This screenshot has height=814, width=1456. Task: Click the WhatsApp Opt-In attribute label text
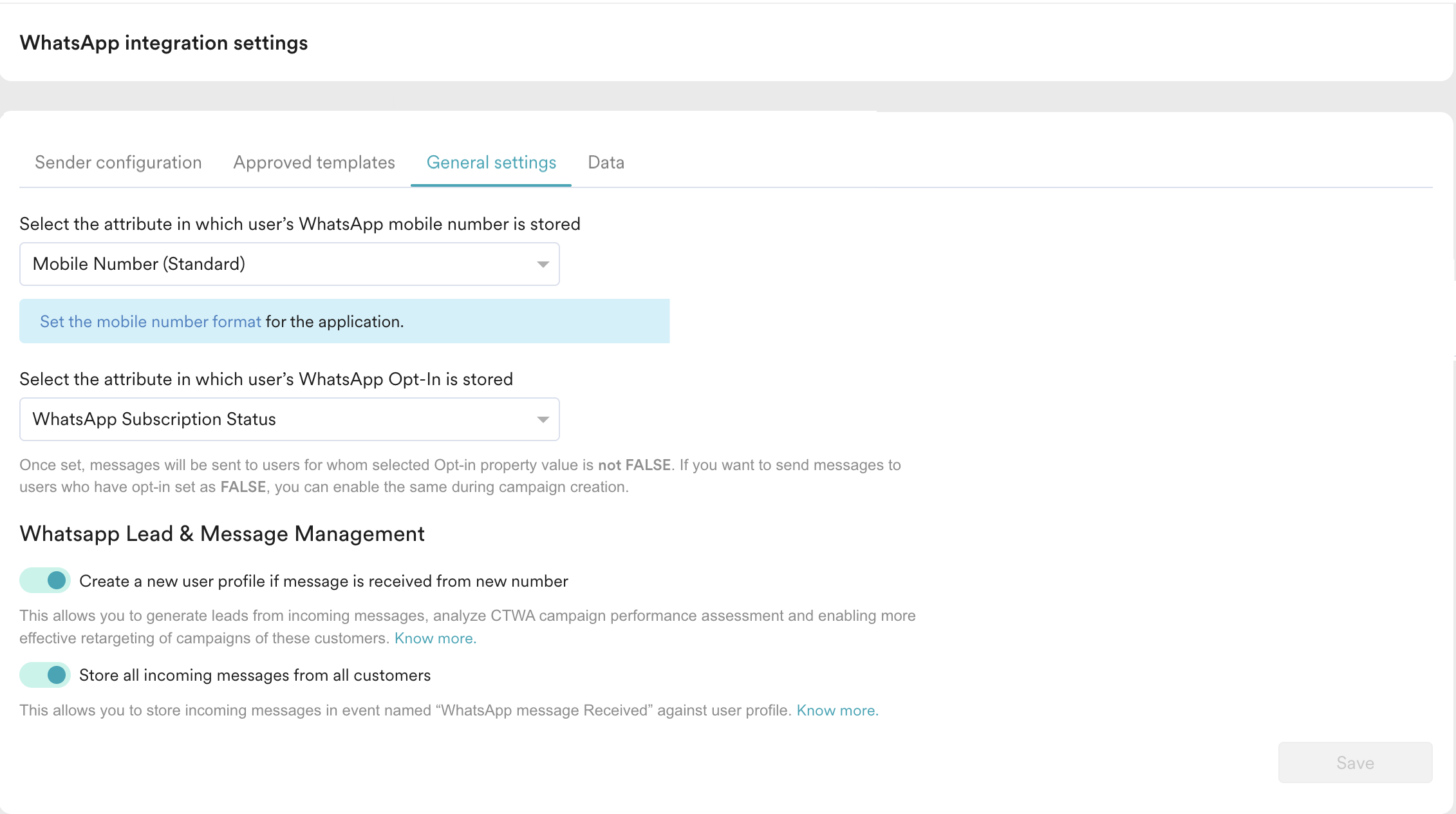pos(266,379)
